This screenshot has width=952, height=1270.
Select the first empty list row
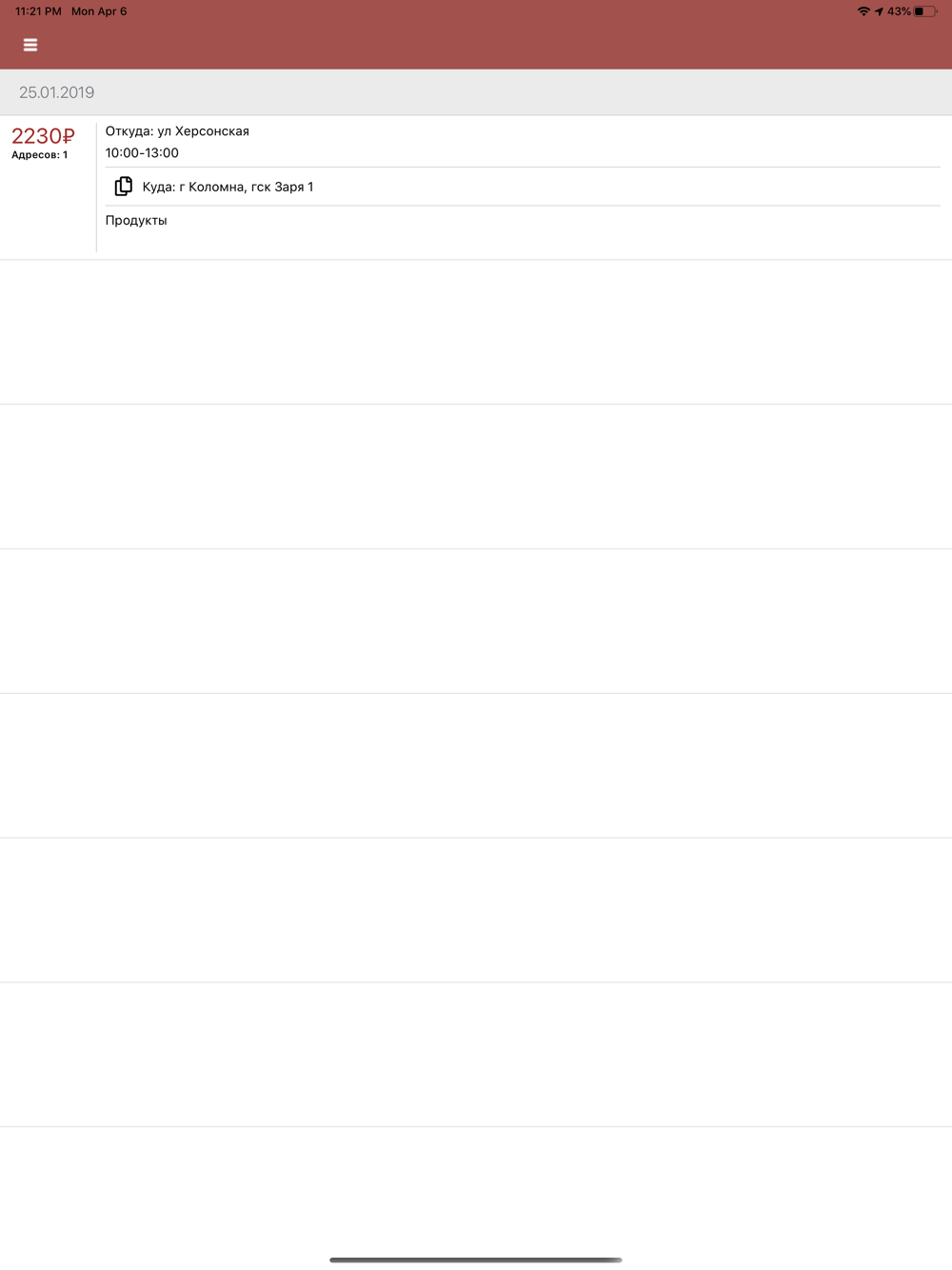coord(476,332)
